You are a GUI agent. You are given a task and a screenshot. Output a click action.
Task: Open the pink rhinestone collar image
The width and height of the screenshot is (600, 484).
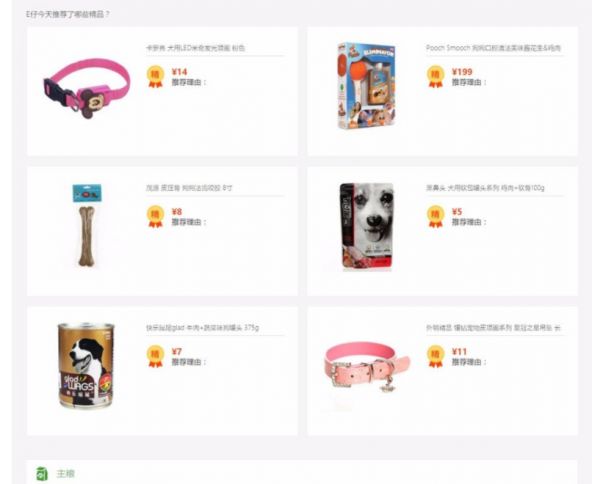click(x=367, y=367)
